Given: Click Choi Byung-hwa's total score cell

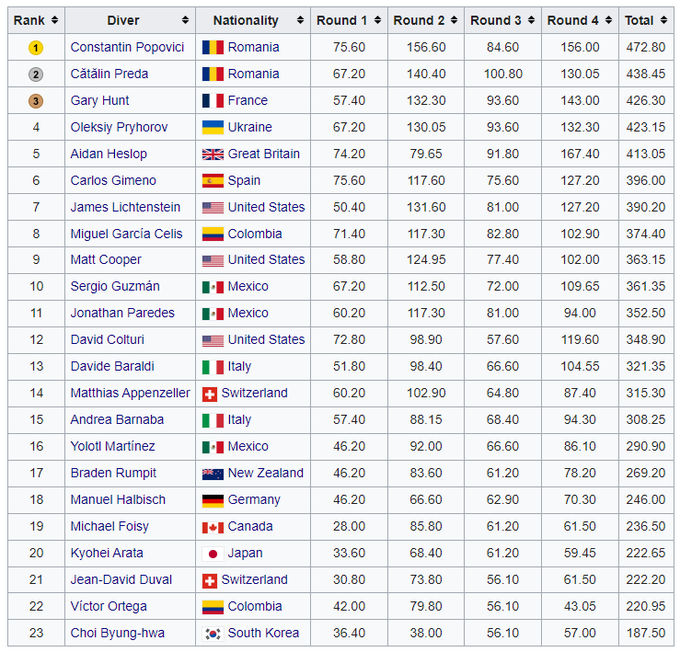Looking at the screenshot, I should pos(645,633).
